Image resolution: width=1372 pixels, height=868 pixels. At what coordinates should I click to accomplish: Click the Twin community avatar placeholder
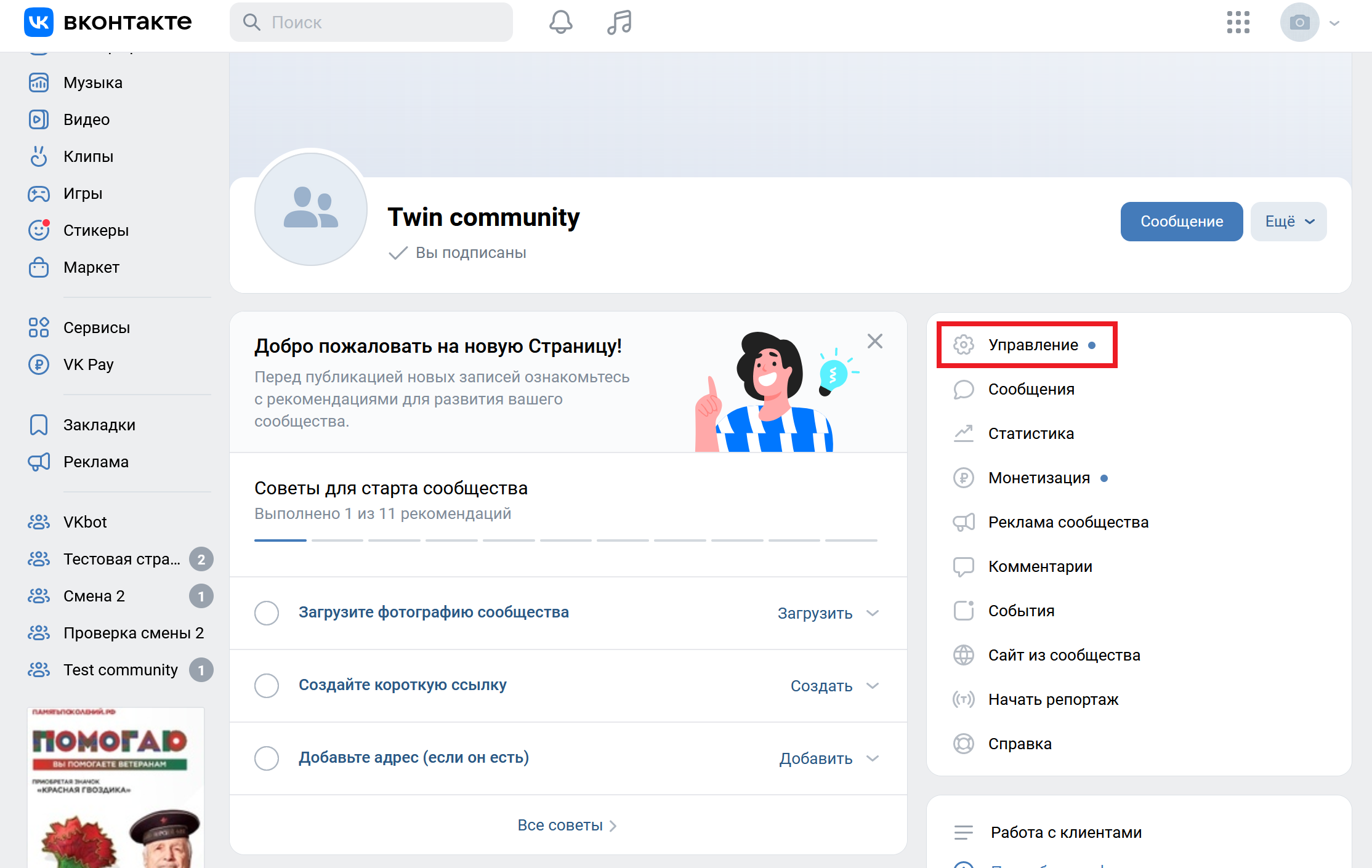311,209
